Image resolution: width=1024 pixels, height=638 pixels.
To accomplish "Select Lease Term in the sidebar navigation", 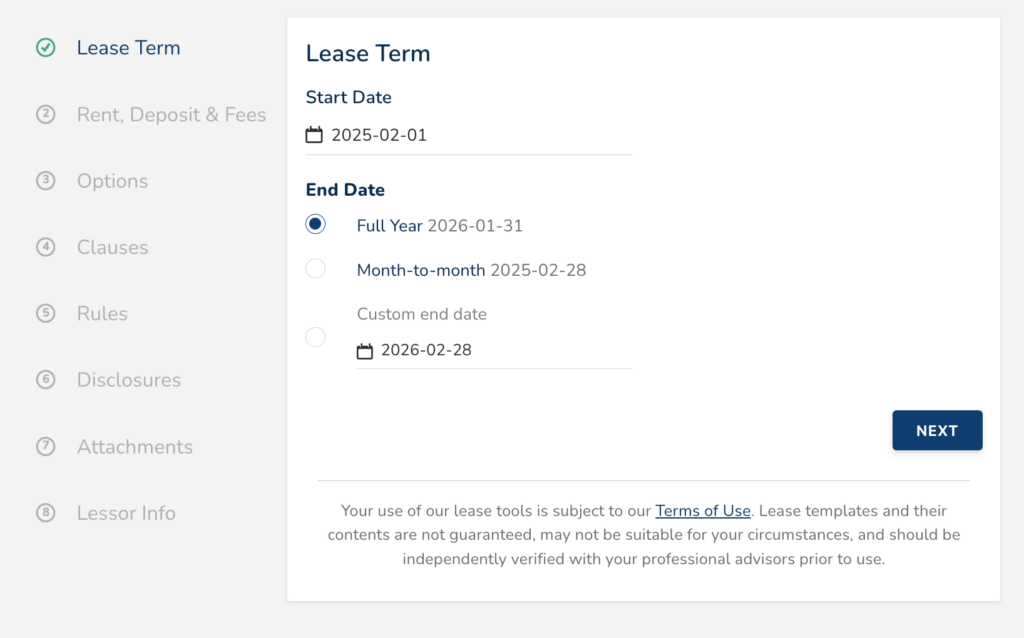I will (x=128, y=47).
